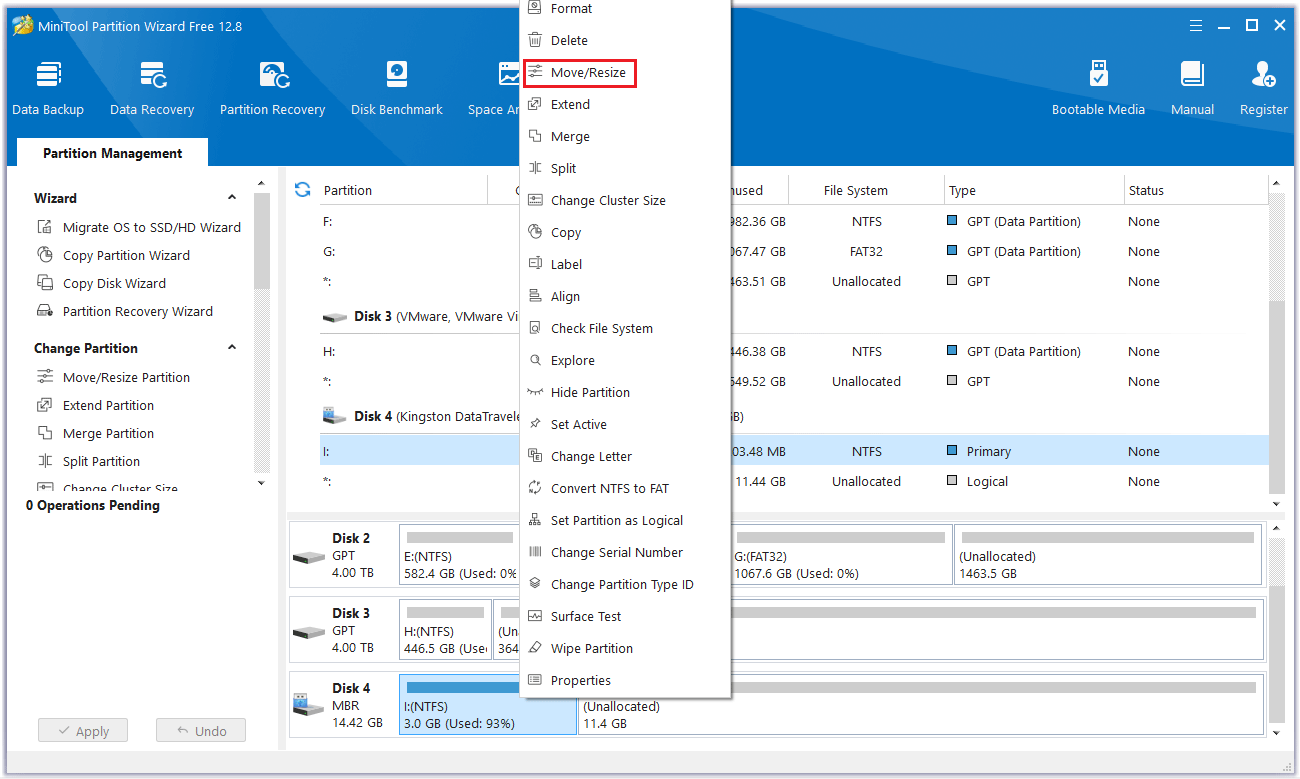Choose Merge from context menu
The height and width of the screenshot is (779, 1300).
point(625,137)
